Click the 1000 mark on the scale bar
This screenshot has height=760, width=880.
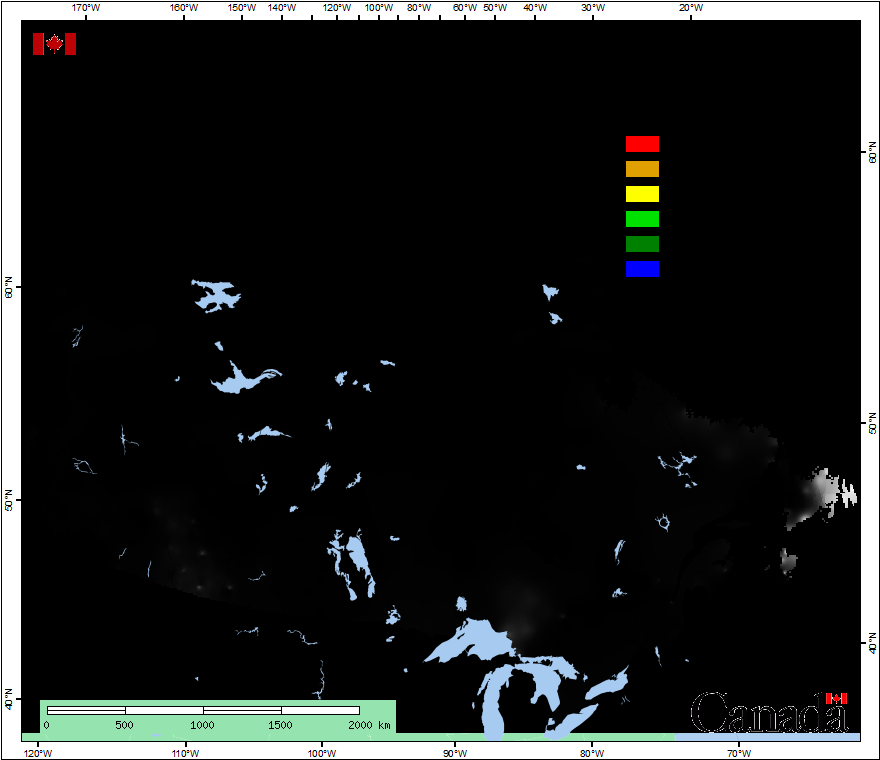[x=203, y=724]
